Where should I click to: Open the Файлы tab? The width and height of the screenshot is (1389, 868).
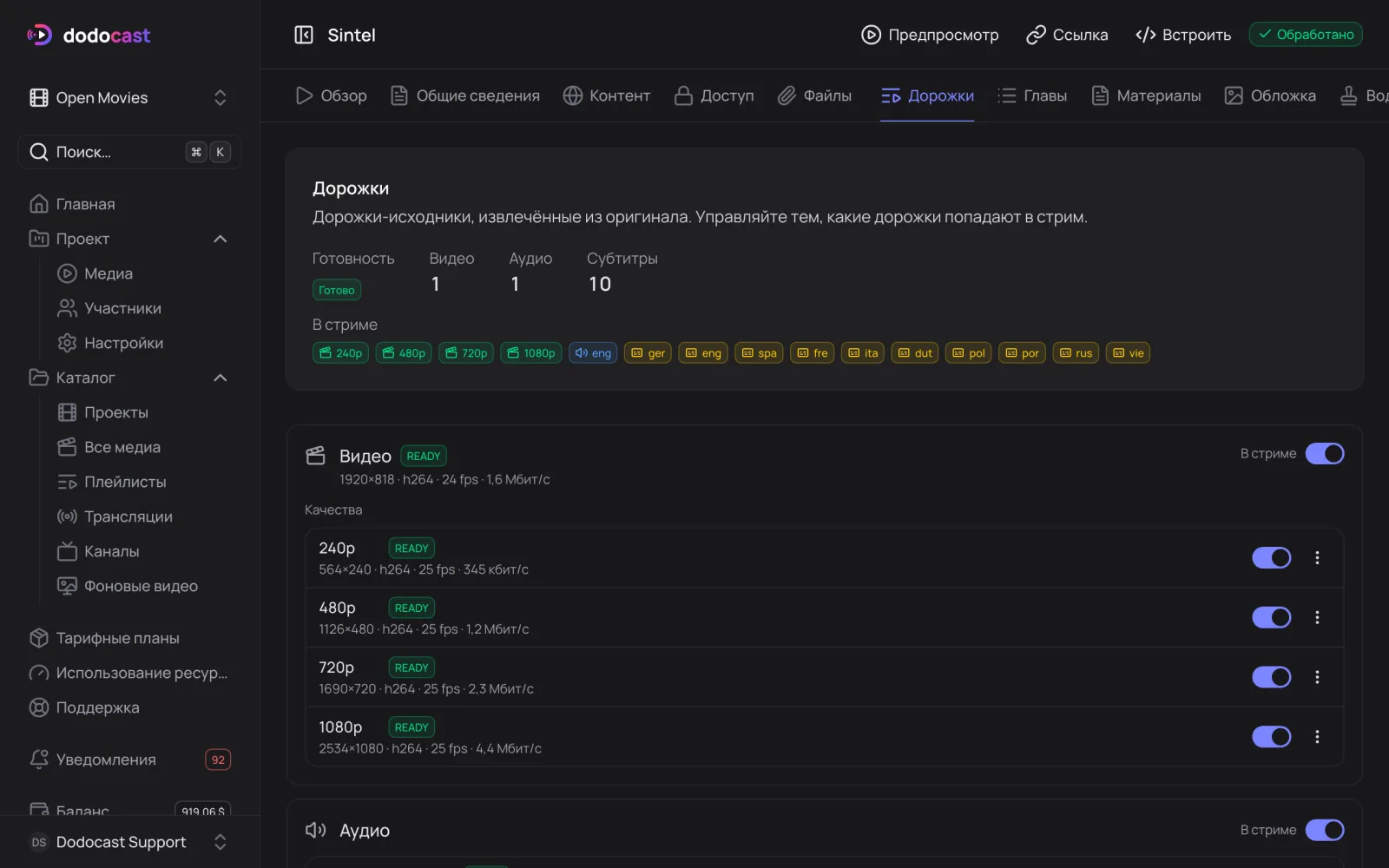tap(814, 95)
